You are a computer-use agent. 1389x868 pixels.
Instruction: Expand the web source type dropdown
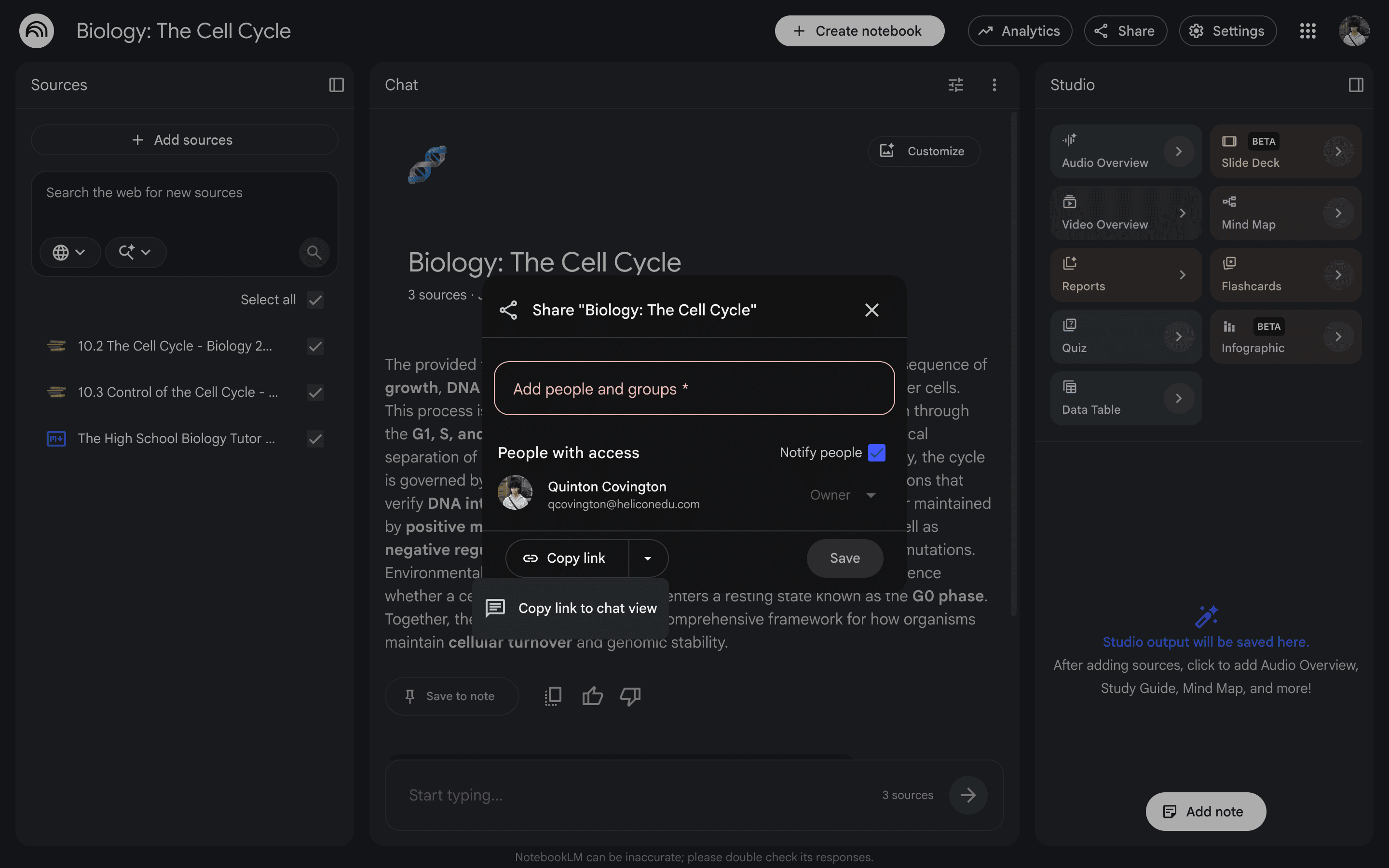tap(69, 252)
